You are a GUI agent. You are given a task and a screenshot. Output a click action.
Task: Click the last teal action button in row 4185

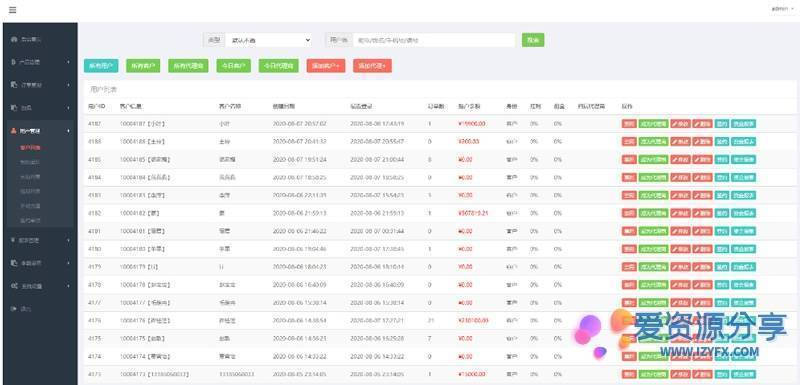pyautogui.click(x=743, y=160)
